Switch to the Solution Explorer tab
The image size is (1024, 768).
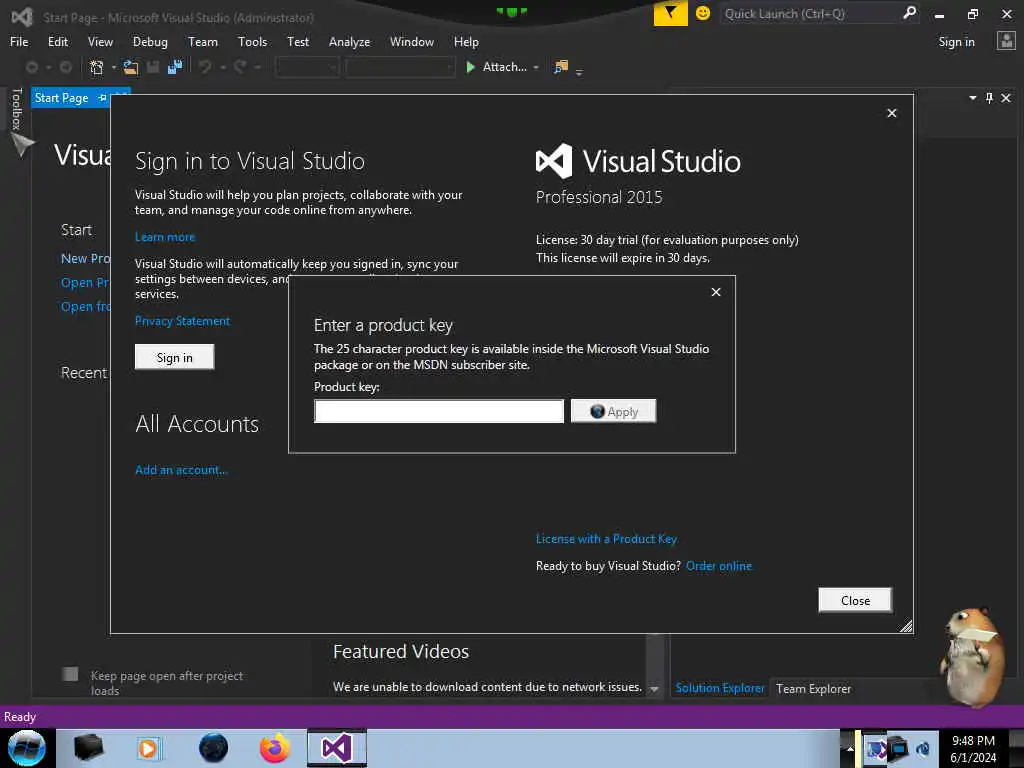click(720, 688)
